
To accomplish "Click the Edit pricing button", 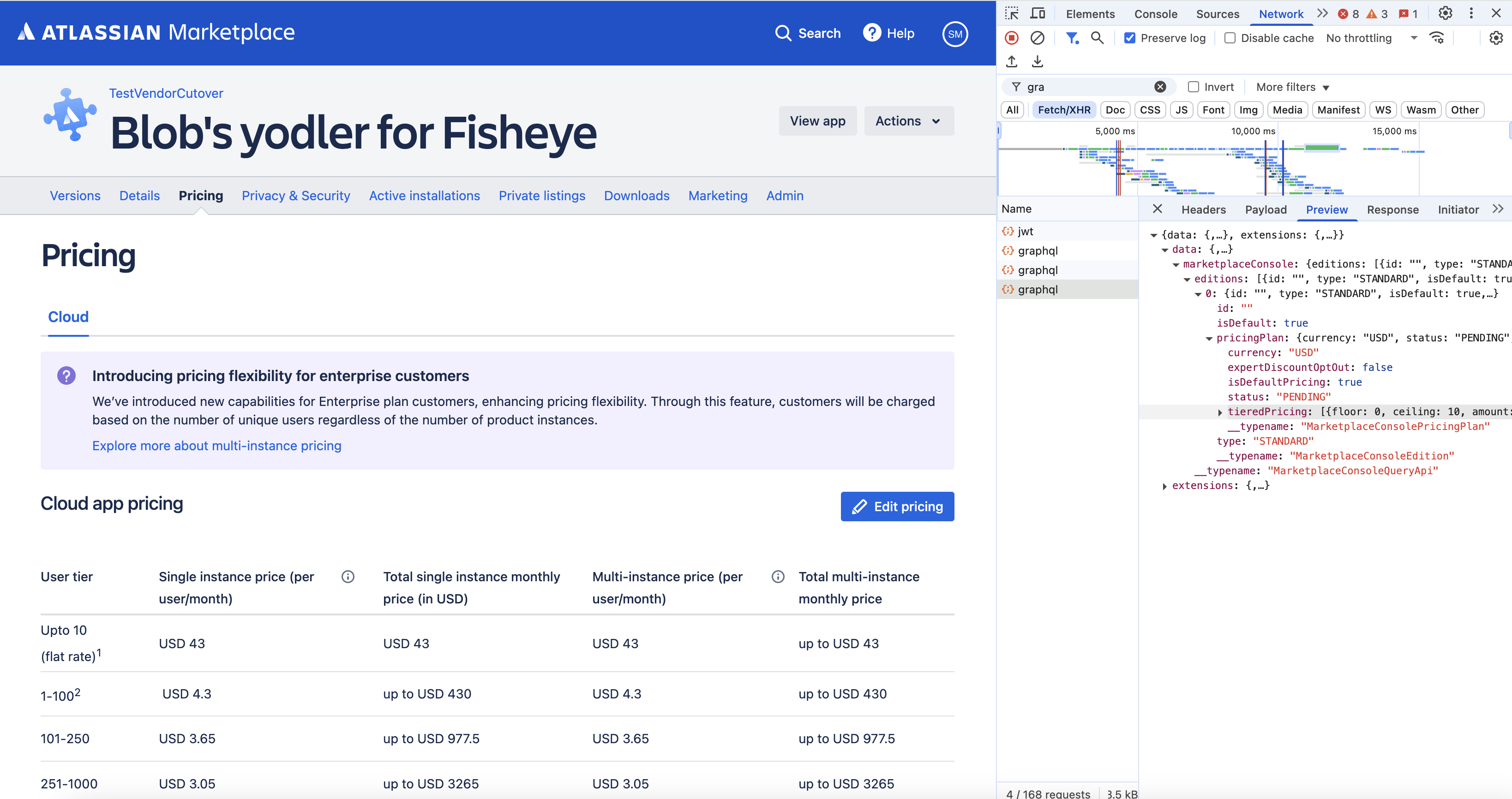I will coord(897,506).
